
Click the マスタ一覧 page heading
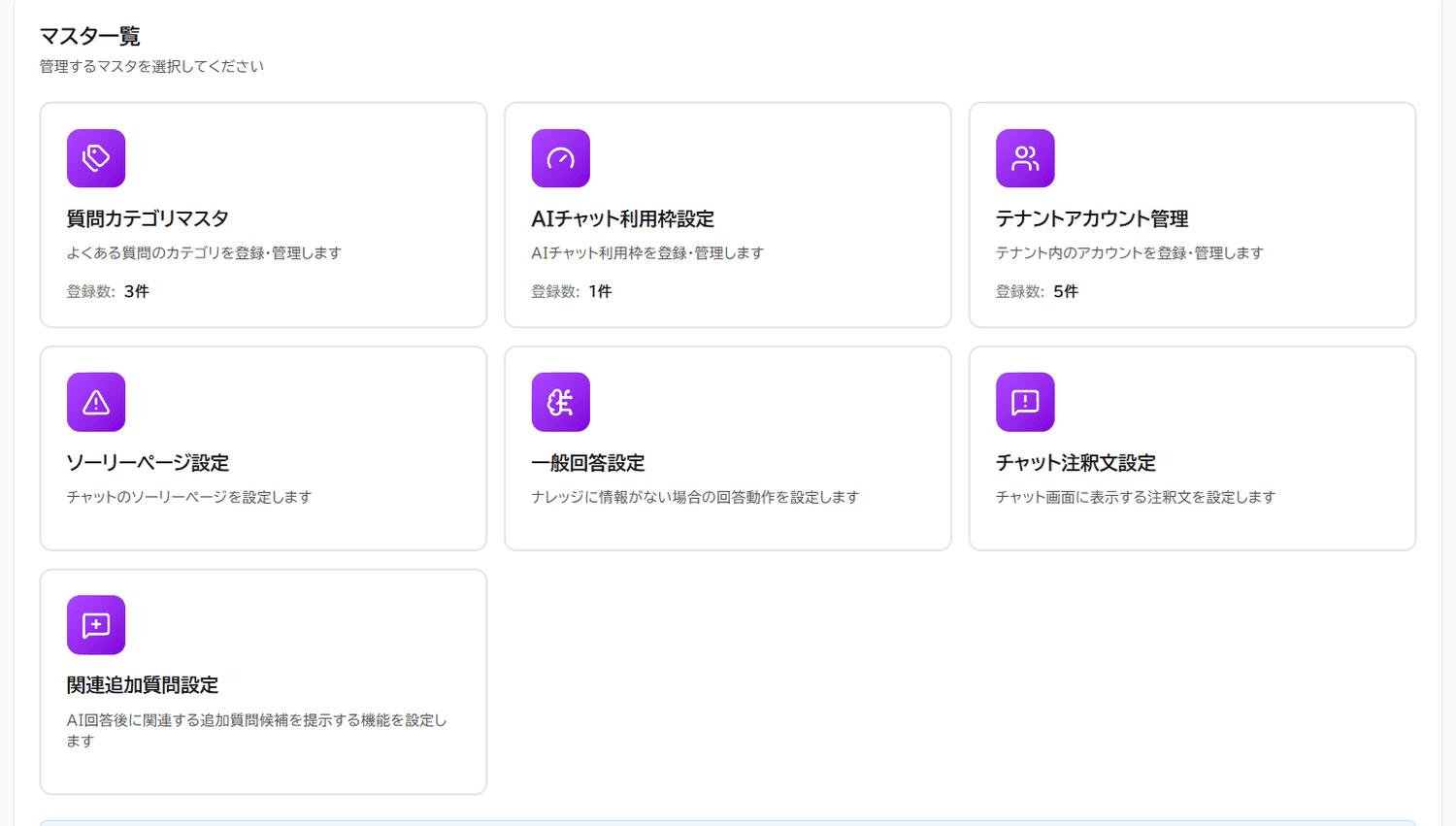89,36
